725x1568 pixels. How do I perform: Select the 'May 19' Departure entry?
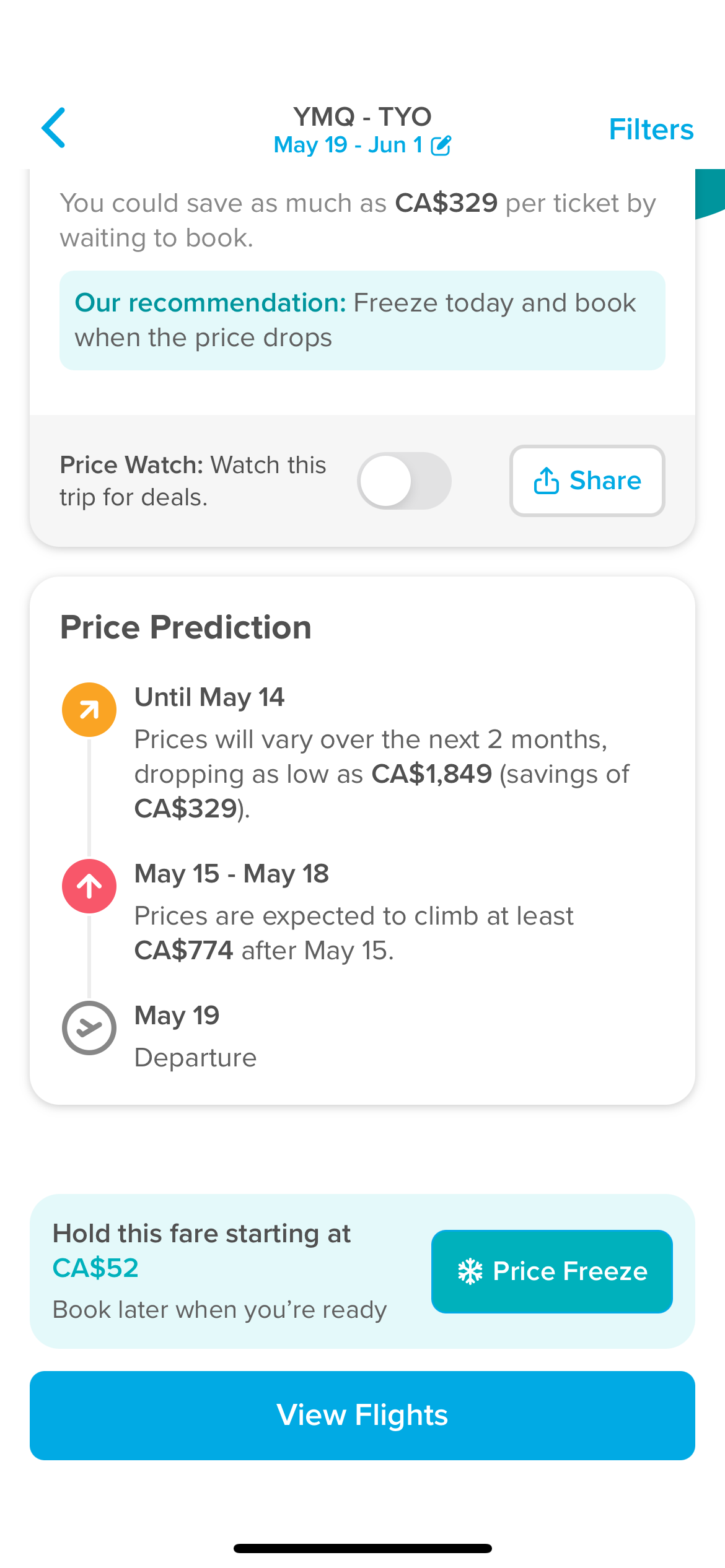coord(177,1016)
